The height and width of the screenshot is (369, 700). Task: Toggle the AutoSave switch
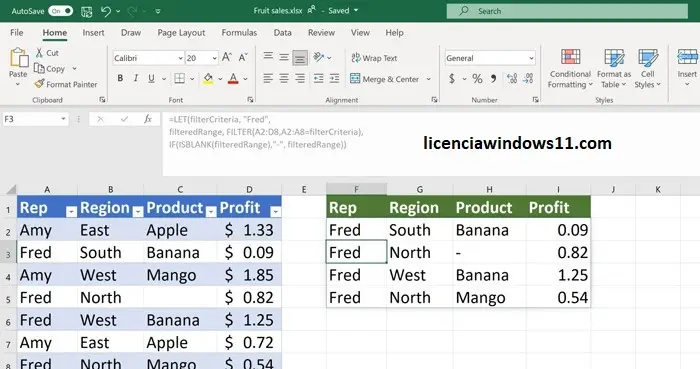tap(60, 11)
